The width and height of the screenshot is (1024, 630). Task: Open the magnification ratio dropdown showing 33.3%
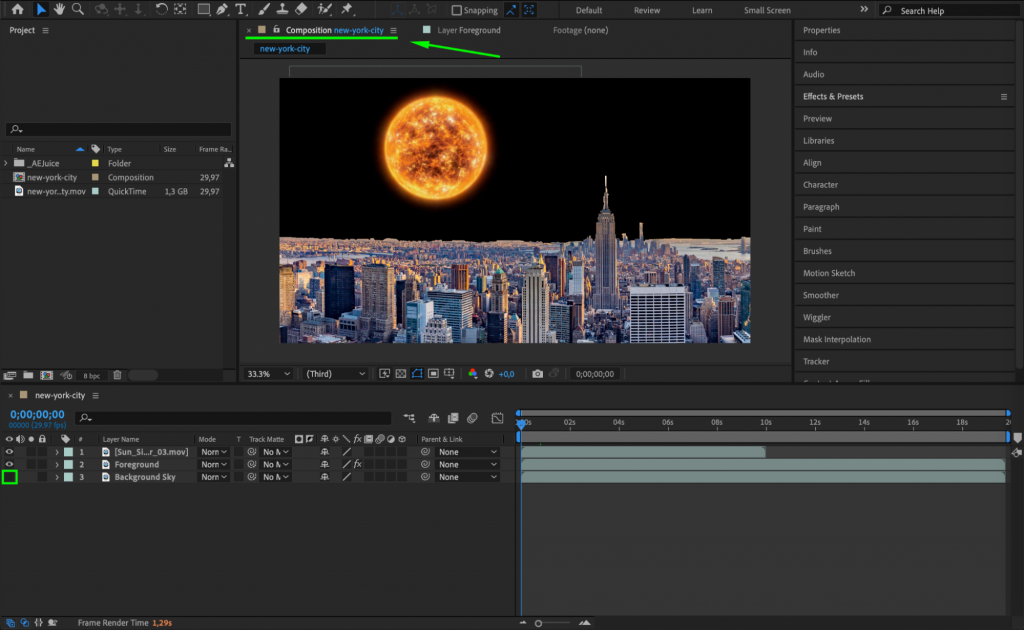click(x=268, y=373)
